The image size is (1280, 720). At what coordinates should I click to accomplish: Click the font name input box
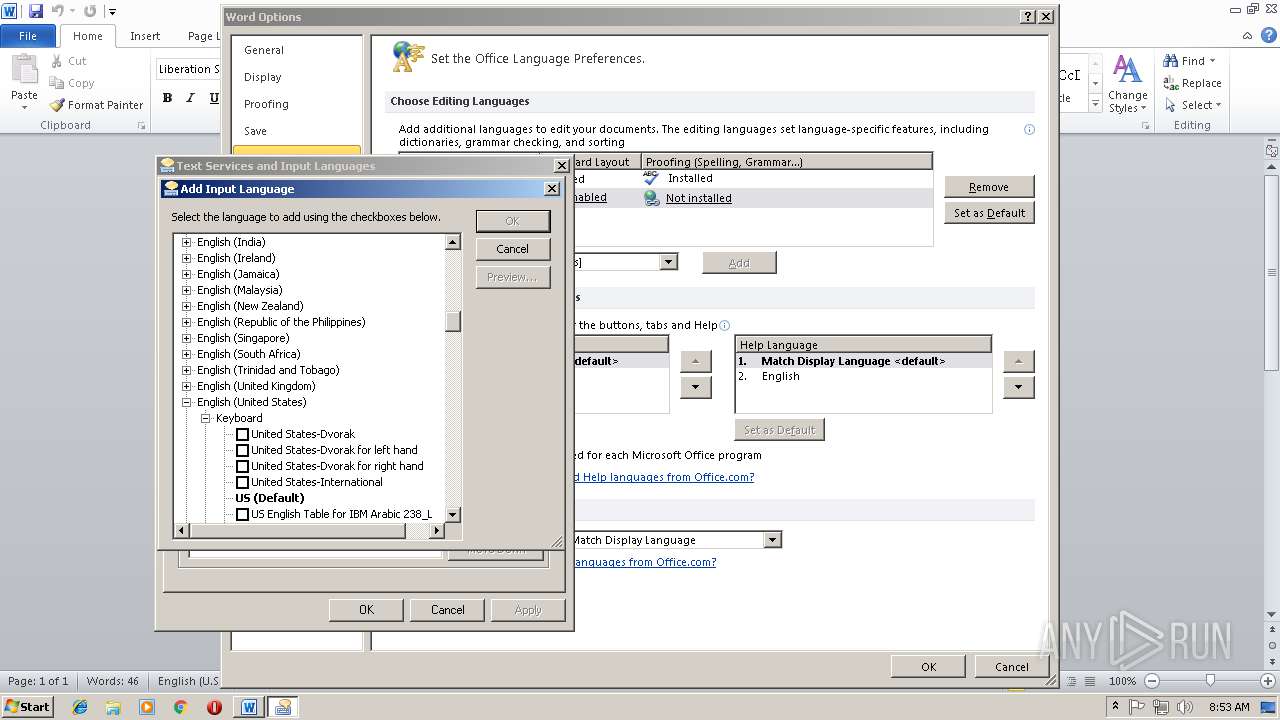[x=187, y=69]
